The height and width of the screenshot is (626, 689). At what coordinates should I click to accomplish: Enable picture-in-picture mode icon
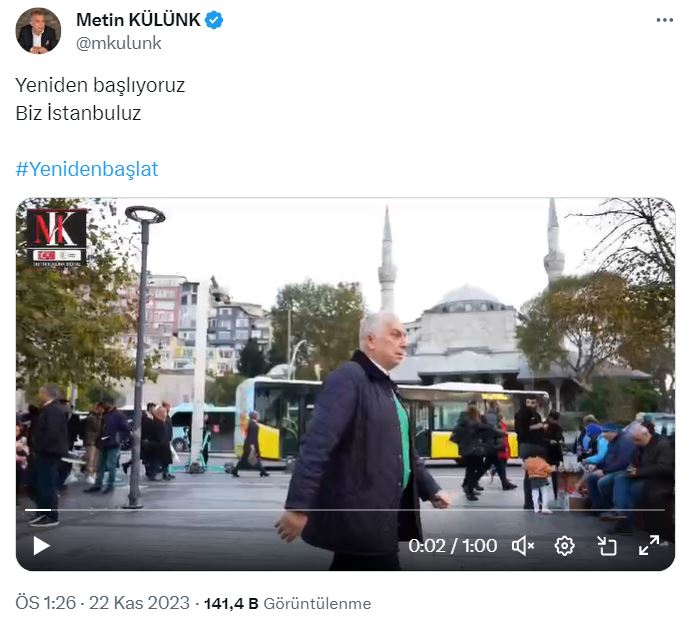tap(607, 546)
